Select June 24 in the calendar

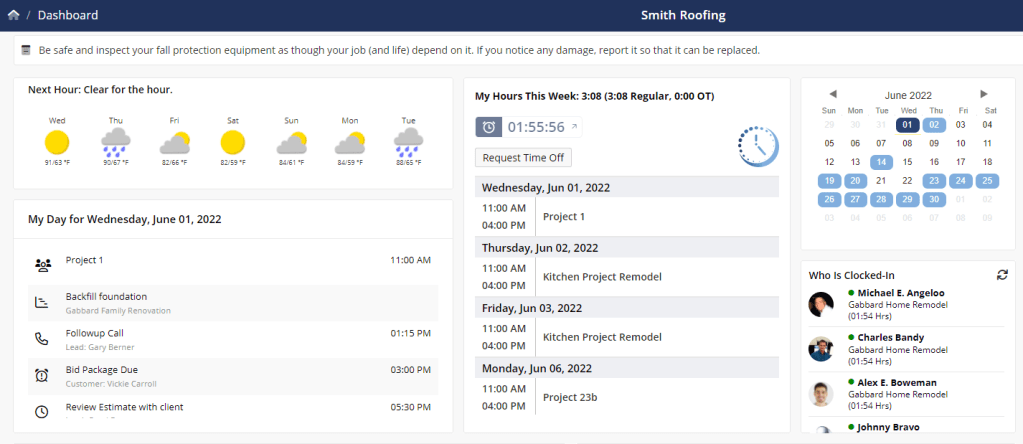click(x=960, y=181)
